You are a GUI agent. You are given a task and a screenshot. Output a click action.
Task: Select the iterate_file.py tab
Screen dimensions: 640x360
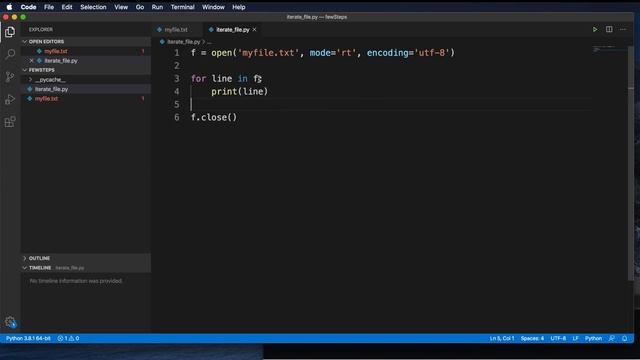(232, 29)
